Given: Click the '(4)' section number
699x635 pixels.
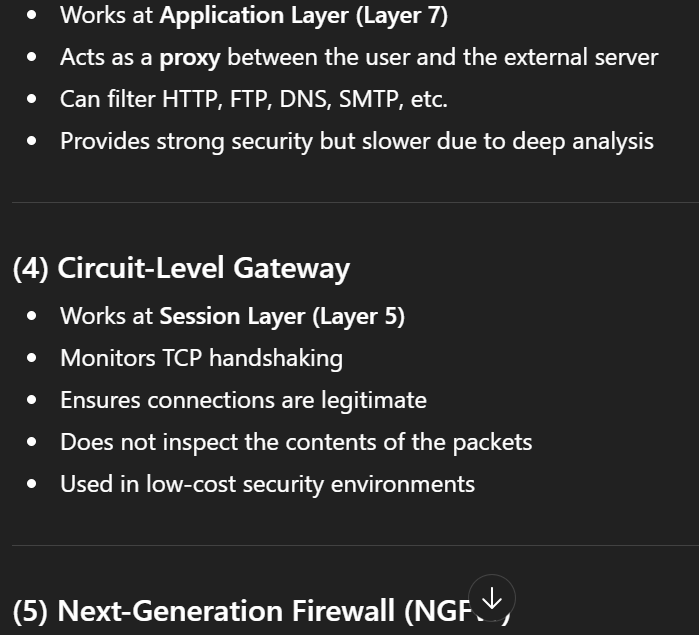Looking at the screenshot, I should (30, 268).
